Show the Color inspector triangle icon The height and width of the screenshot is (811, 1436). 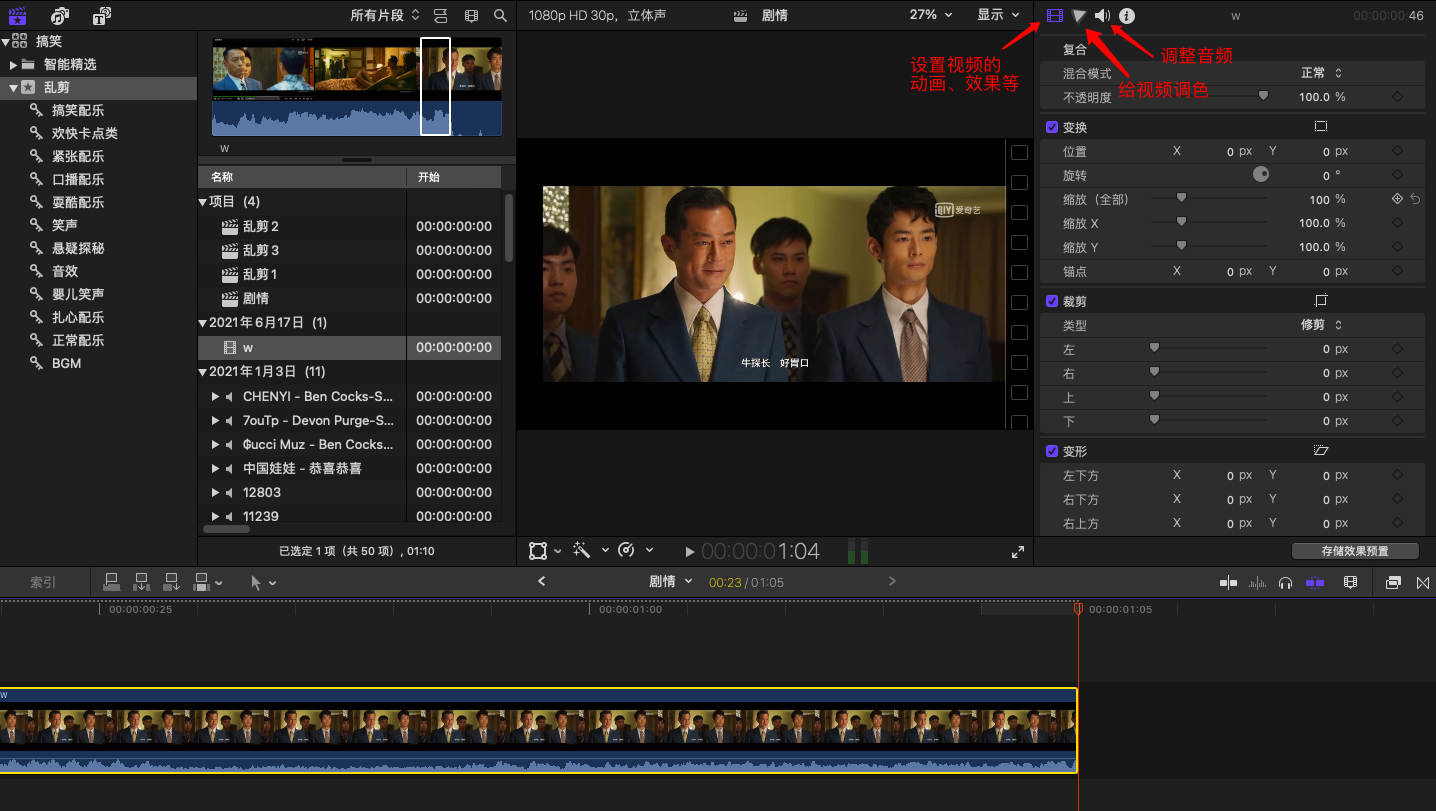coord(1079,15)
